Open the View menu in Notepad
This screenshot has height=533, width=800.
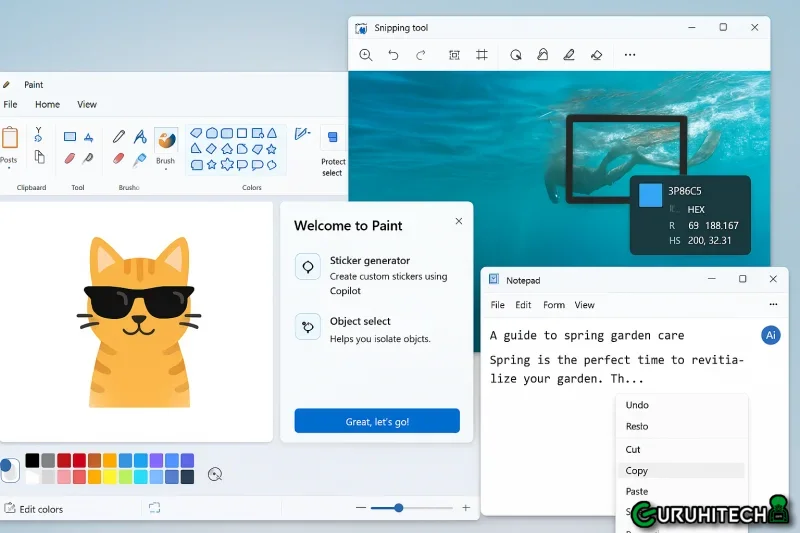click(x=584, y=305)
